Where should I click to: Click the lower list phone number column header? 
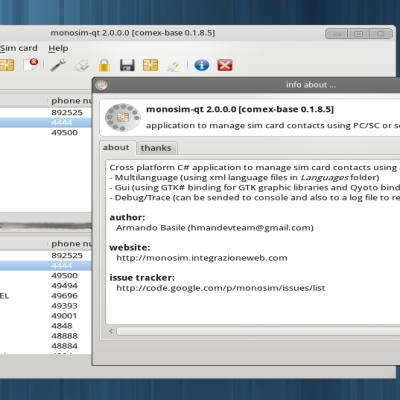click(x=71, y=243)
